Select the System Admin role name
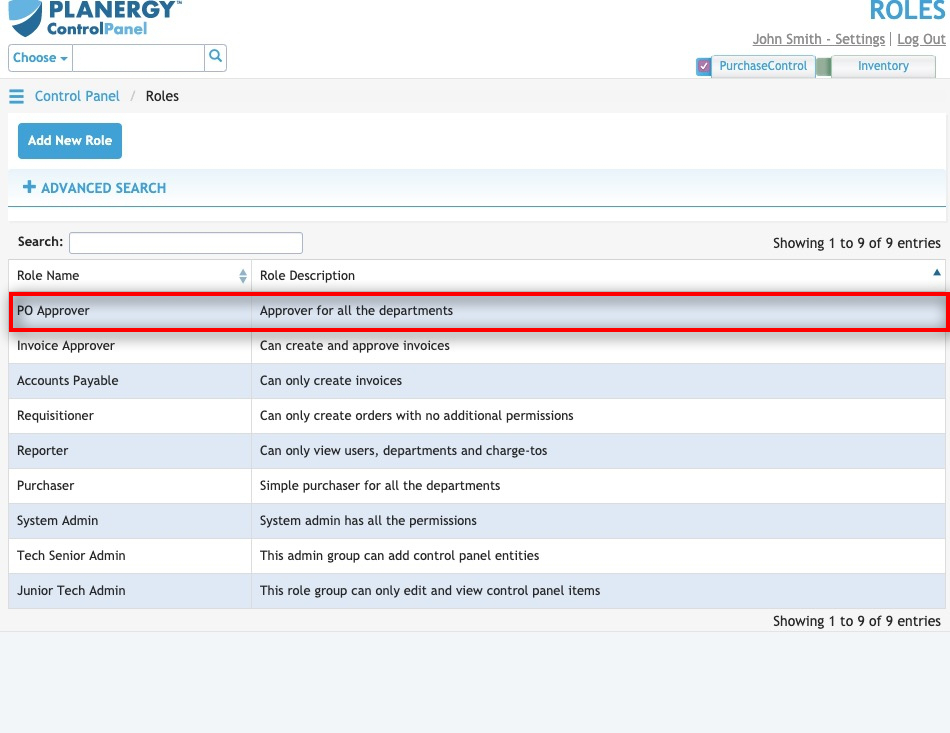This screenshot has height=733, width=950. click(x=58, y=521)
